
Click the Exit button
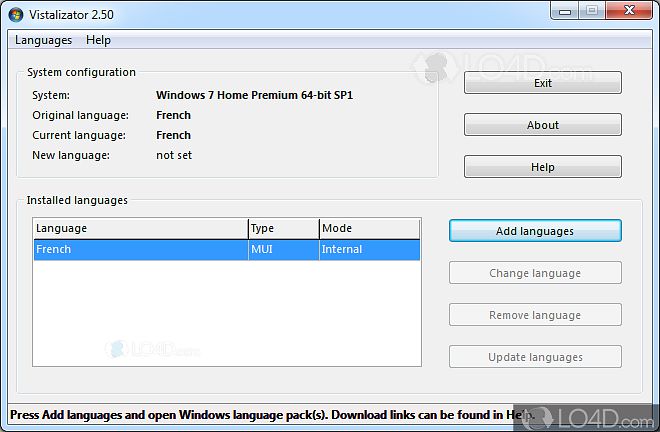543,83
